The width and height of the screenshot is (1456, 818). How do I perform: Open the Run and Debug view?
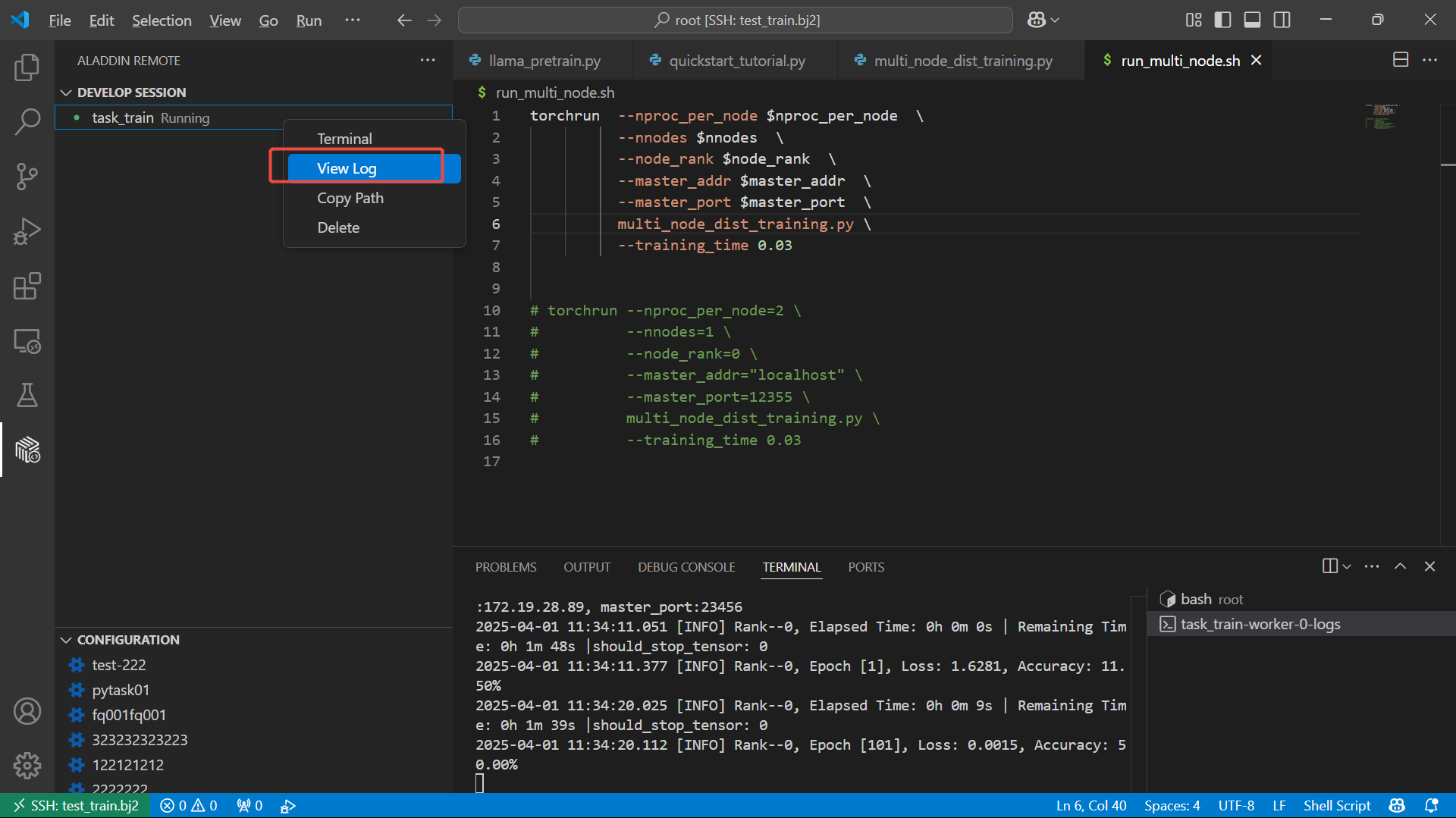click(27, 231)
